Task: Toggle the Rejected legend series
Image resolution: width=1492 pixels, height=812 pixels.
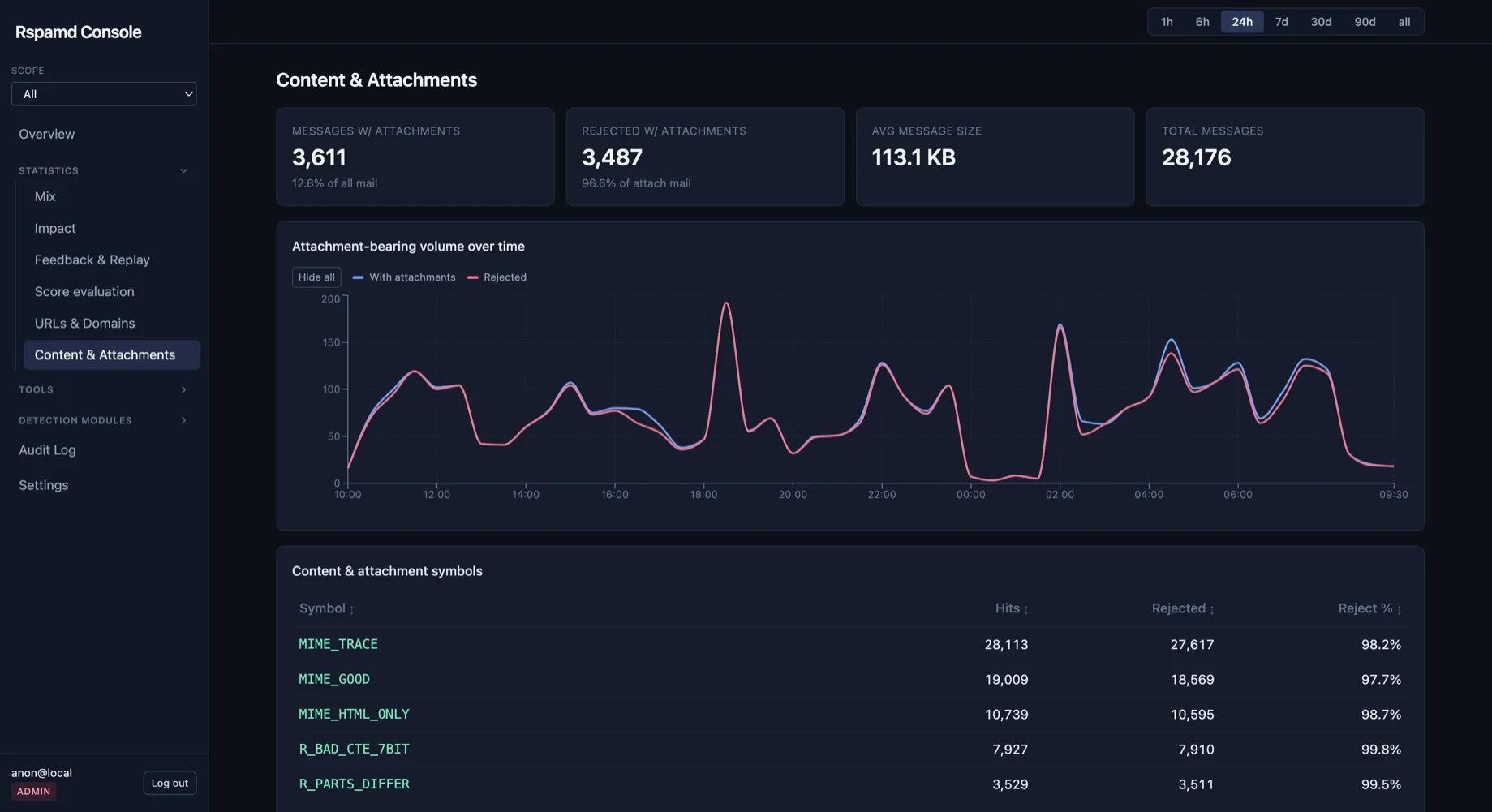Action: click(497, 277)
